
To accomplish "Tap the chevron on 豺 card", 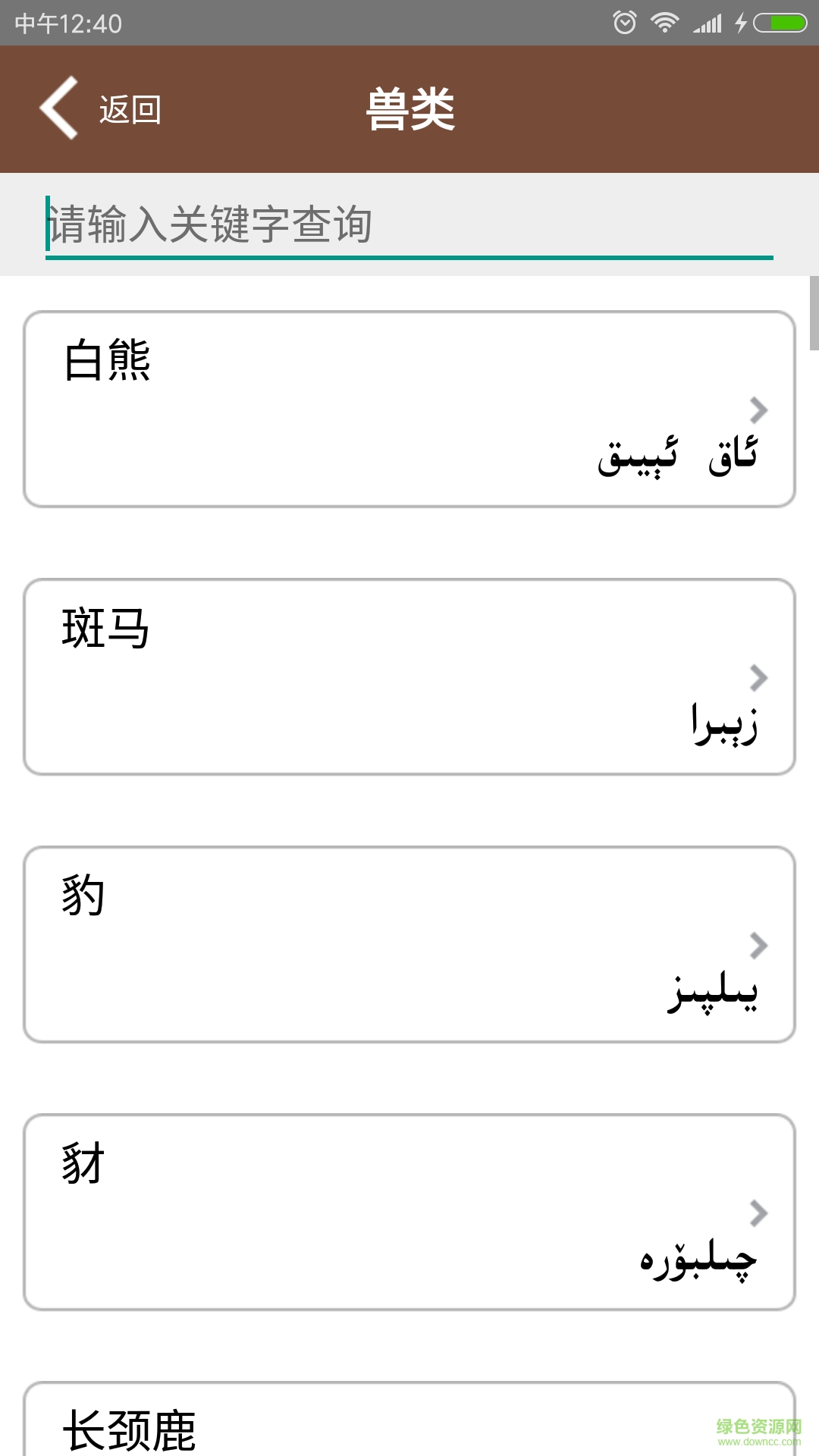I will [x=758, y=1213].
